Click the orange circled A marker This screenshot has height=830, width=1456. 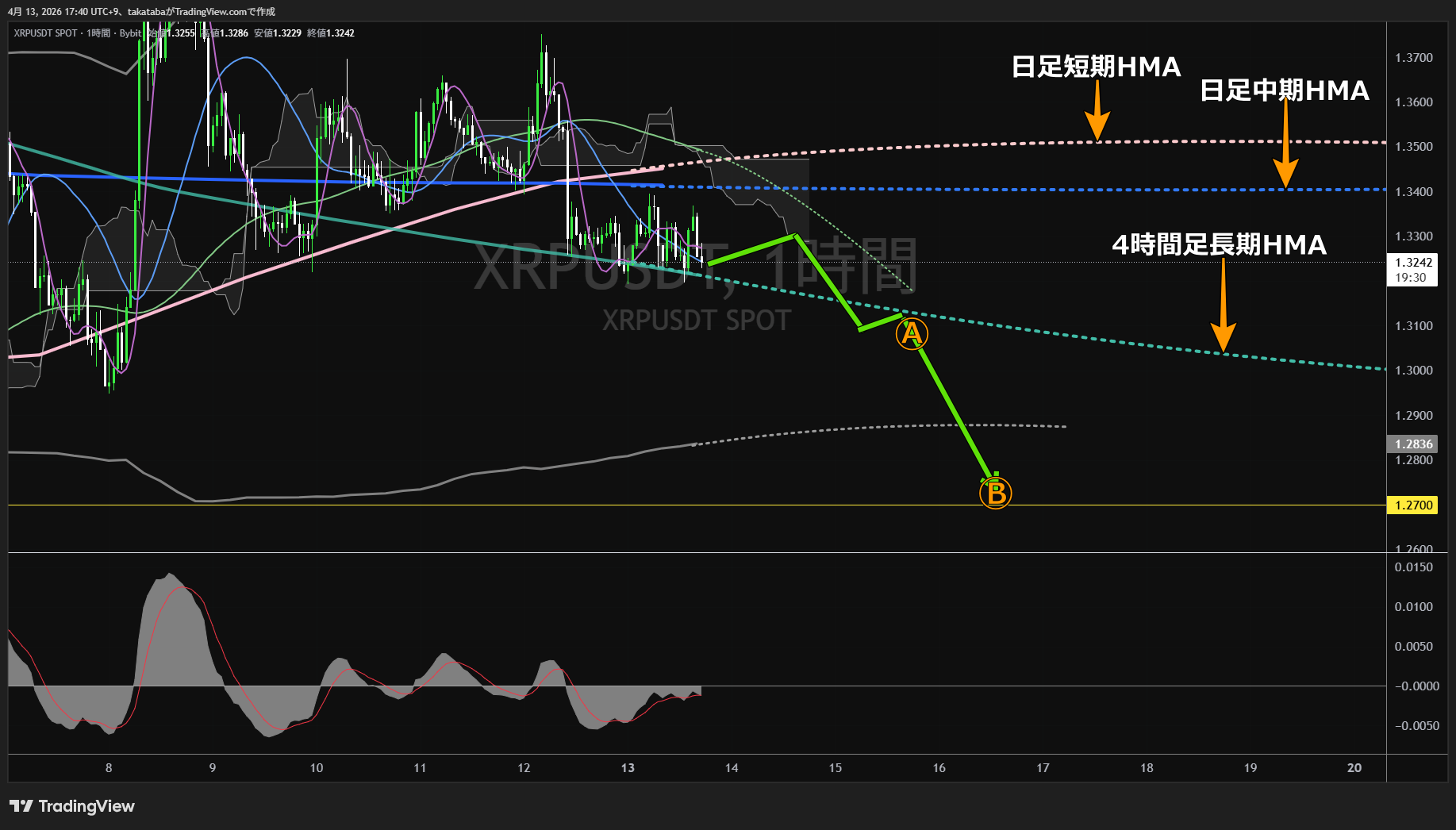912,334
